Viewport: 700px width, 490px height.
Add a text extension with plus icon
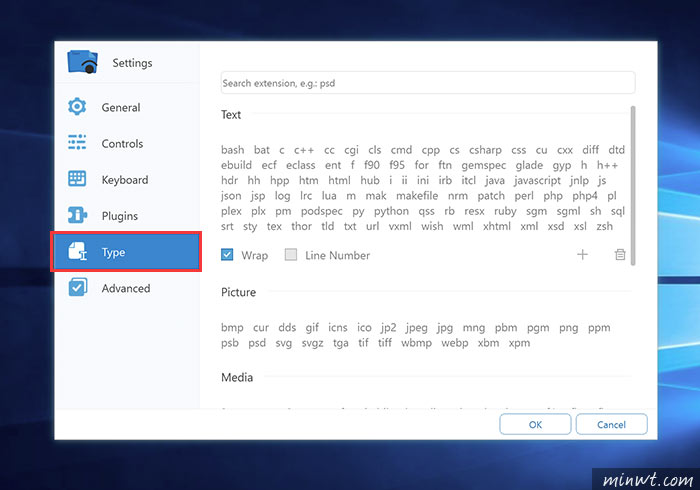(x=583, y=255)
